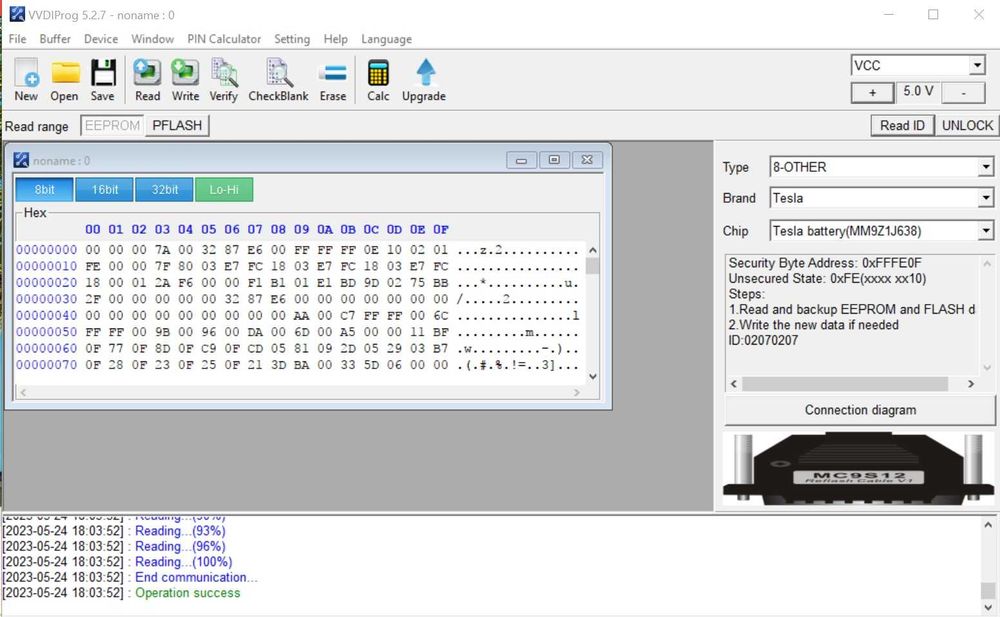Toggle the PFLASH read range
The height and width of the screenshot is (617, 1000).
(177, 126)
